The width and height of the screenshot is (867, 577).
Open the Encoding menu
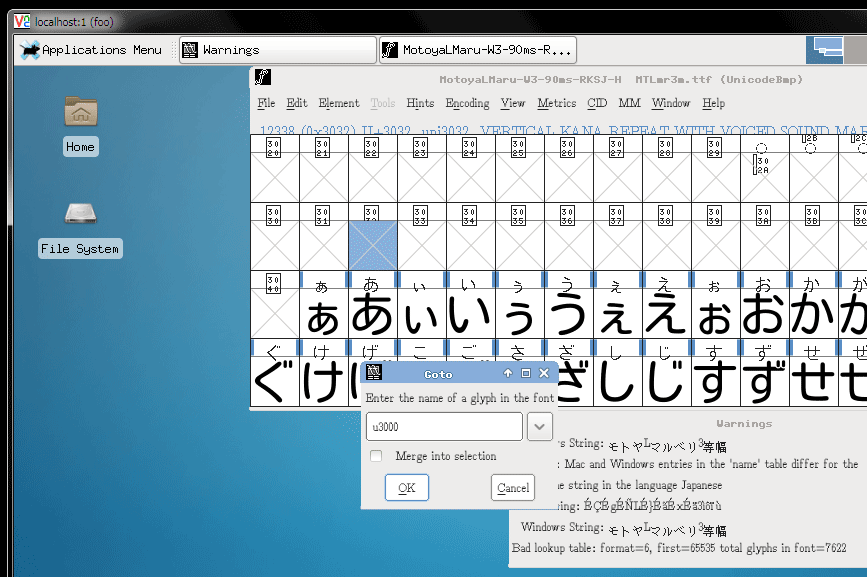coord(467,103)
